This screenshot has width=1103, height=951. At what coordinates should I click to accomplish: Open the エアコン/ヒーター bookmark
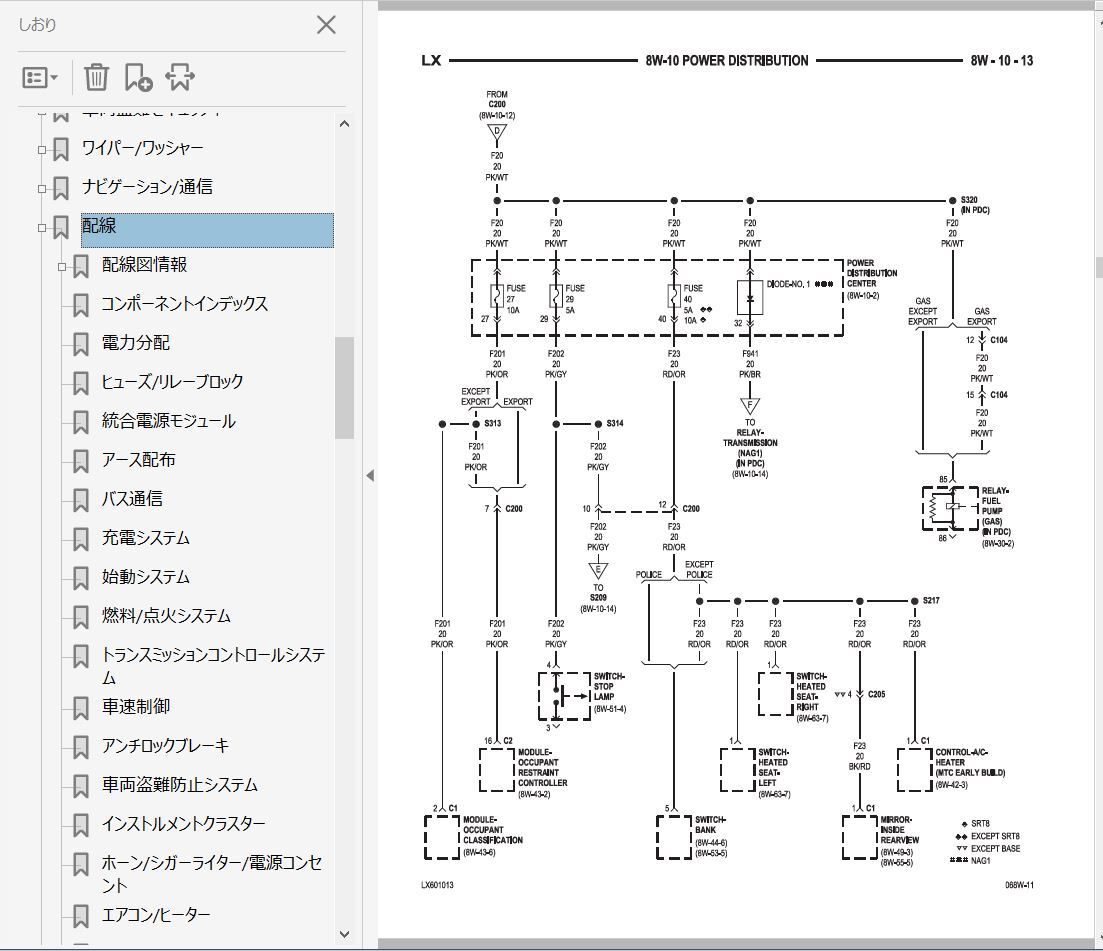[x=156, y=915]
